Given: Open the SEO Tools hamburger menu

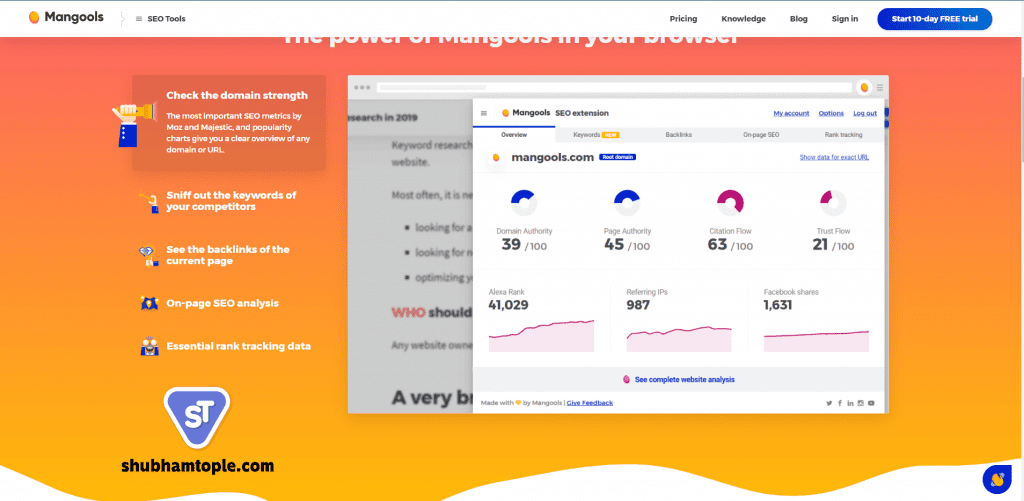Looking at the screenshot, I should [x=161, y=19].
